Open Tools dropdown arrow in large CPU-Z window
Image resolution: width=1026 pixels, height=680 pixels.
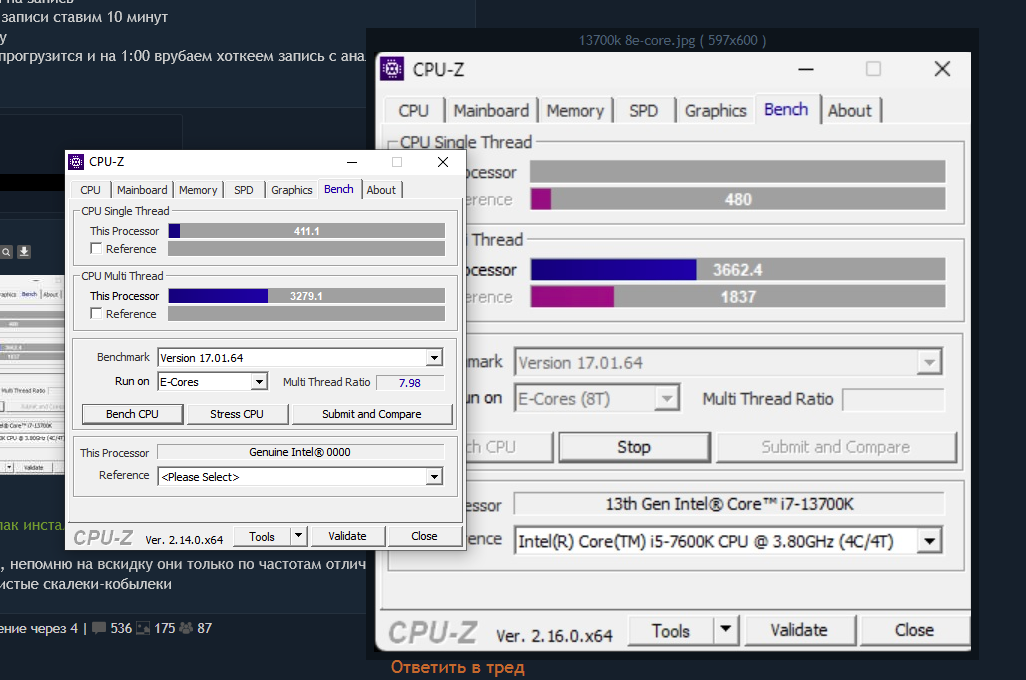(x=725, y=630)
